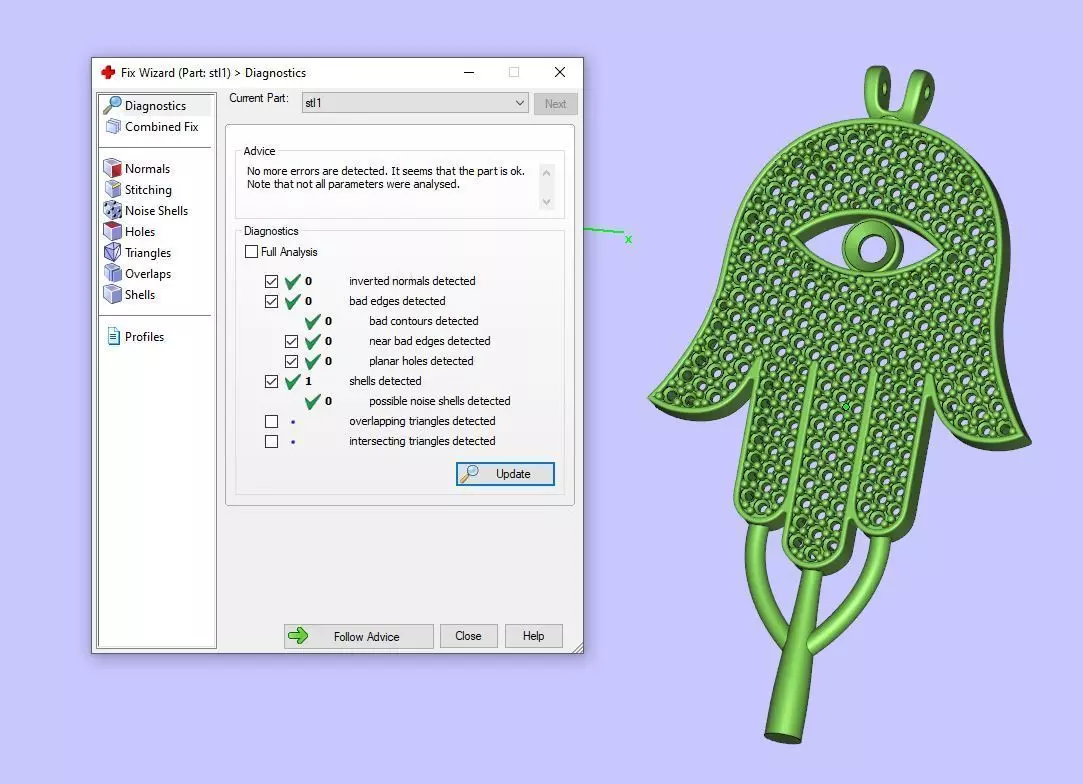Enable overlapping triangles detected checkbox
This screenshot has height=784, width=1083.
tap(271, 421)
